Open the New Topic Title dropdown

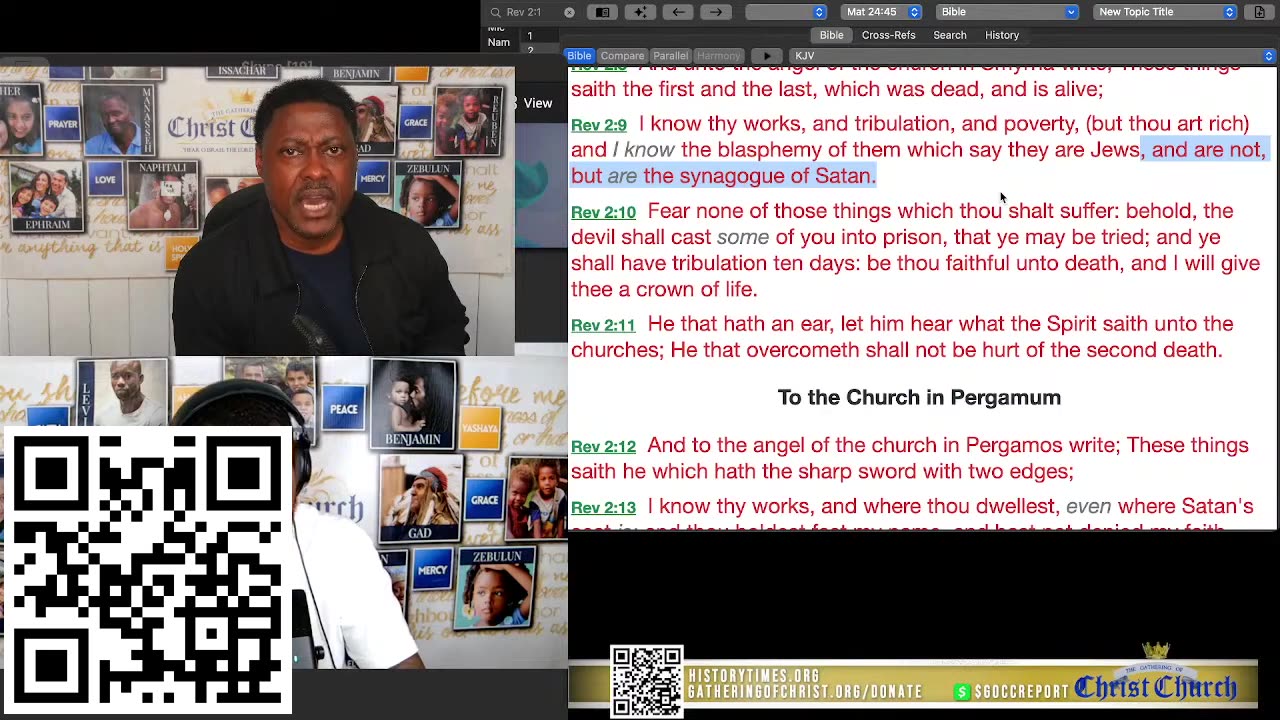click(x=1165, y=12)
